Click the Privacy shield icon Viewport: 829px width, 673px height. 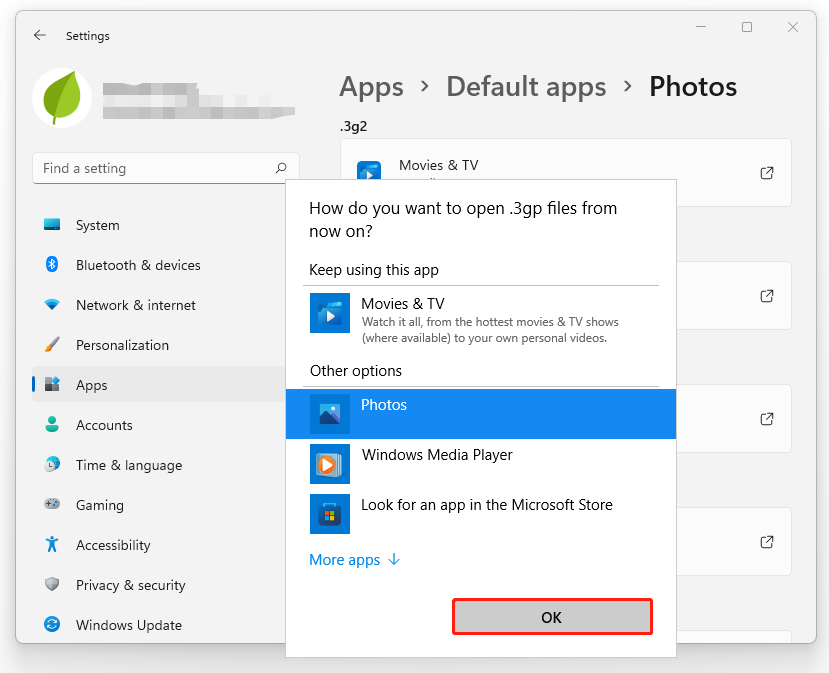[x=52, y=584]
